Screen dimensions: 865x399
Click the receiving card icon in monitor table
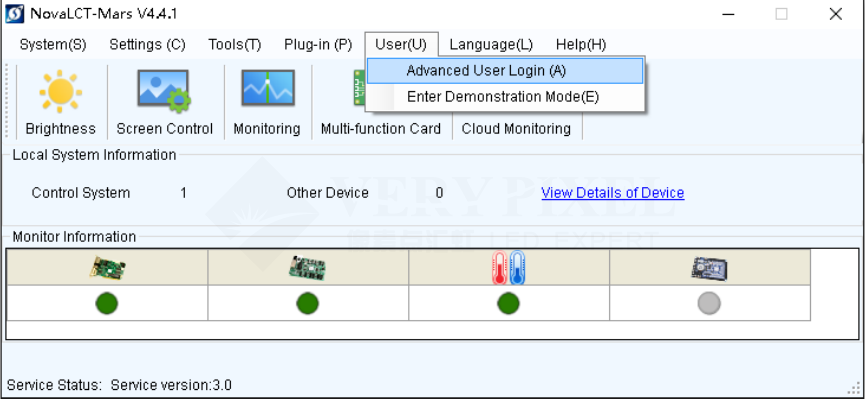click(x=307, y=268)
